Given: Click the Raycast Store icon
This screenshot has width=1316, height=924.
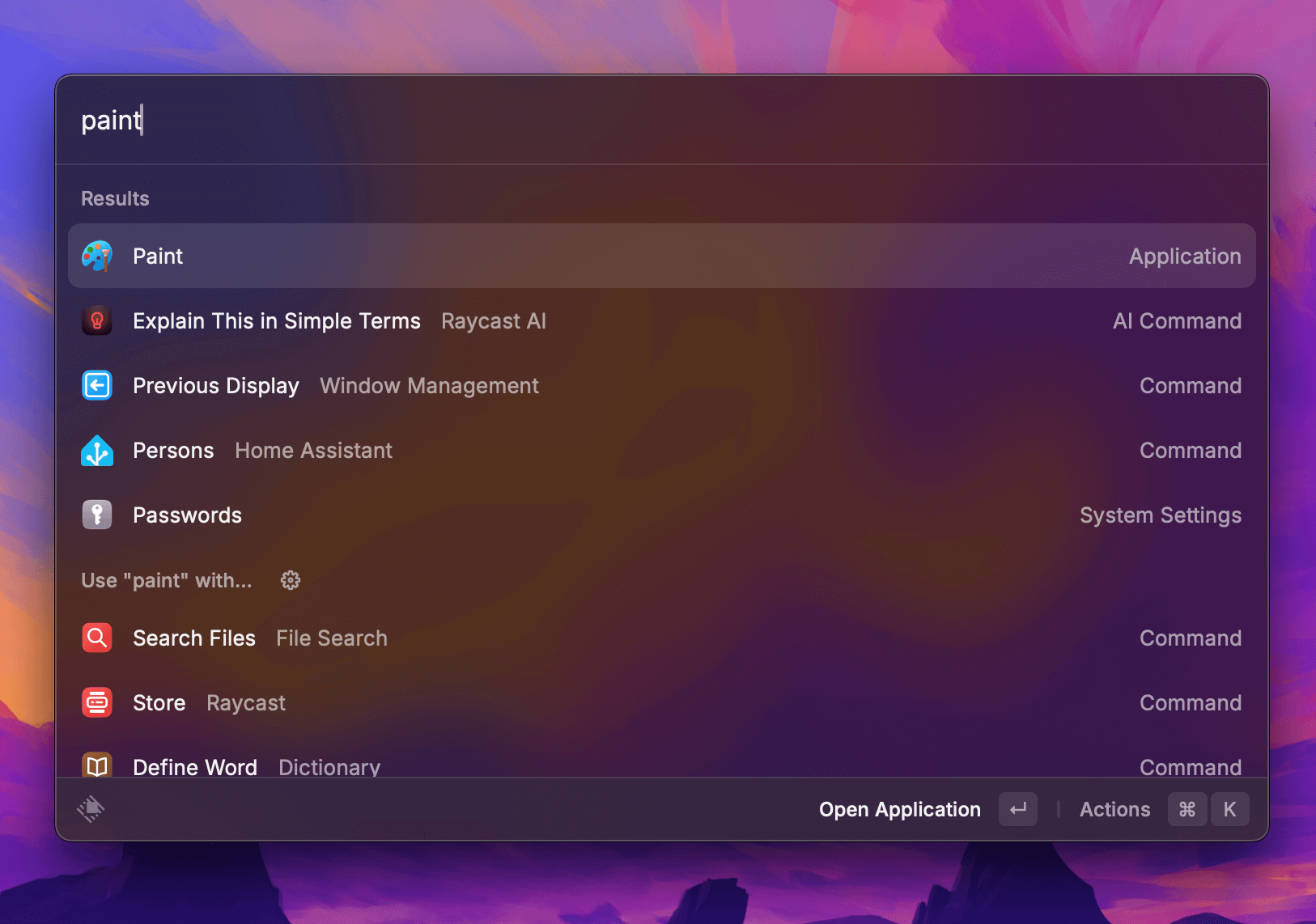Looking at the screenshot, I should [96, 702].
